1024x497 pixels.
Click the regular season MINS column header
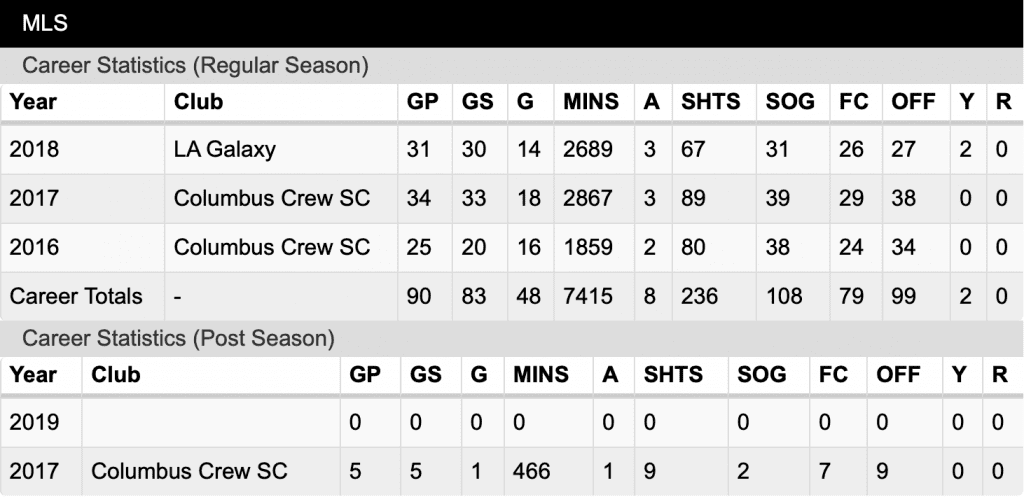click(x=591, y=101)
